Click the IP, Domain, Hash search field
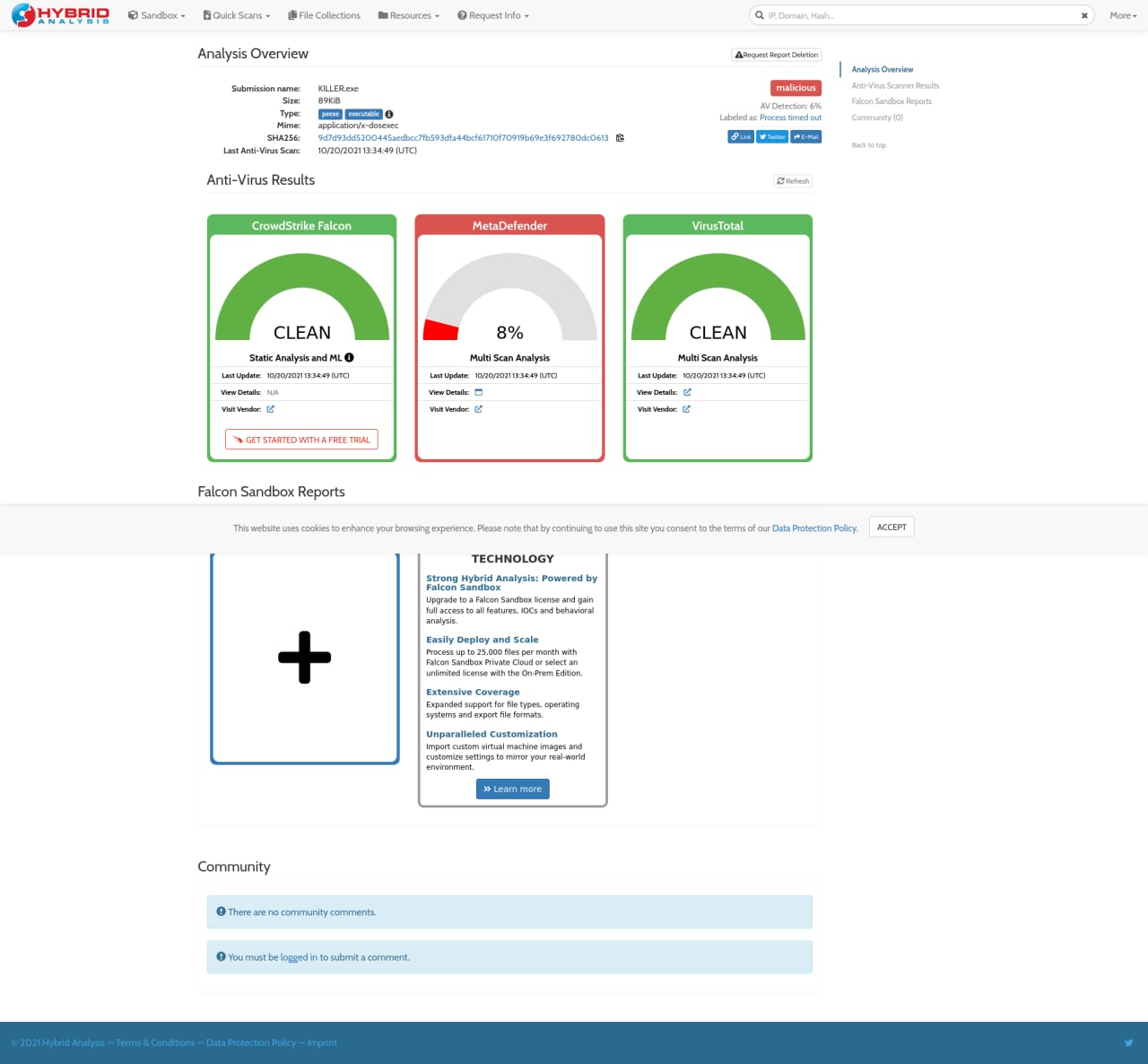The image size is (1148, 1064). click(921, 15)
